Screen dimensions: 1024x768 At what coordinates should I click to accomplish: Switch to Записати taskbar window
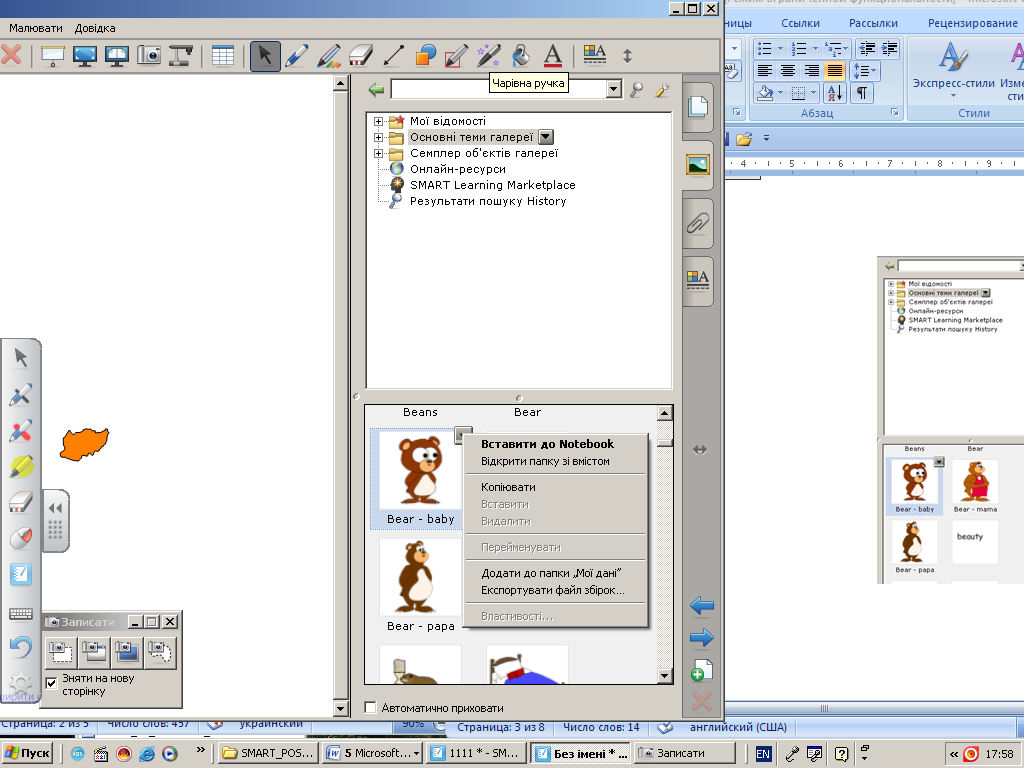tap(684, 753)
